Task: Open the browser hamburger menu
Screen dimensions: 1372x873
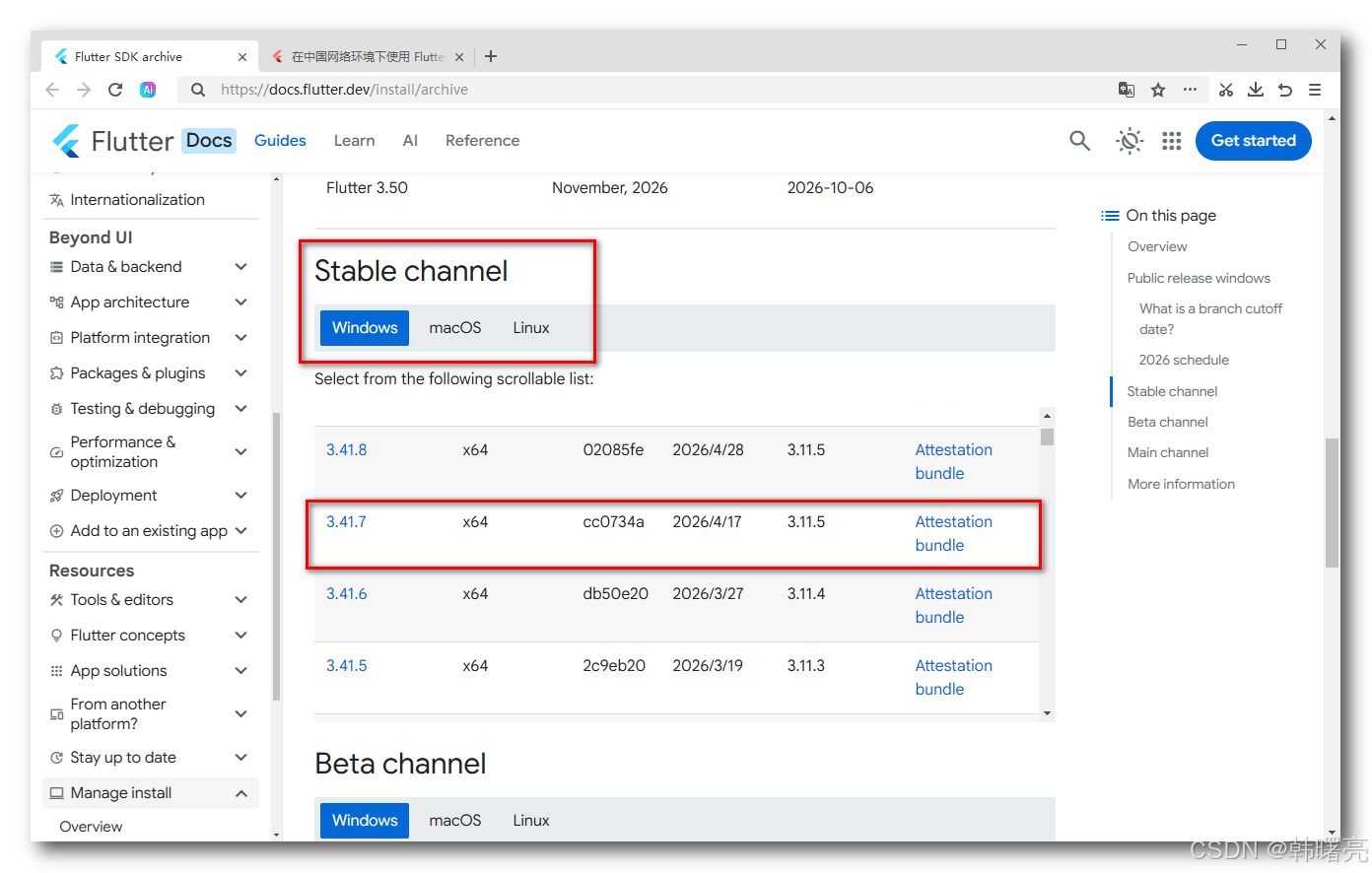Action: tap(1315, 90)
